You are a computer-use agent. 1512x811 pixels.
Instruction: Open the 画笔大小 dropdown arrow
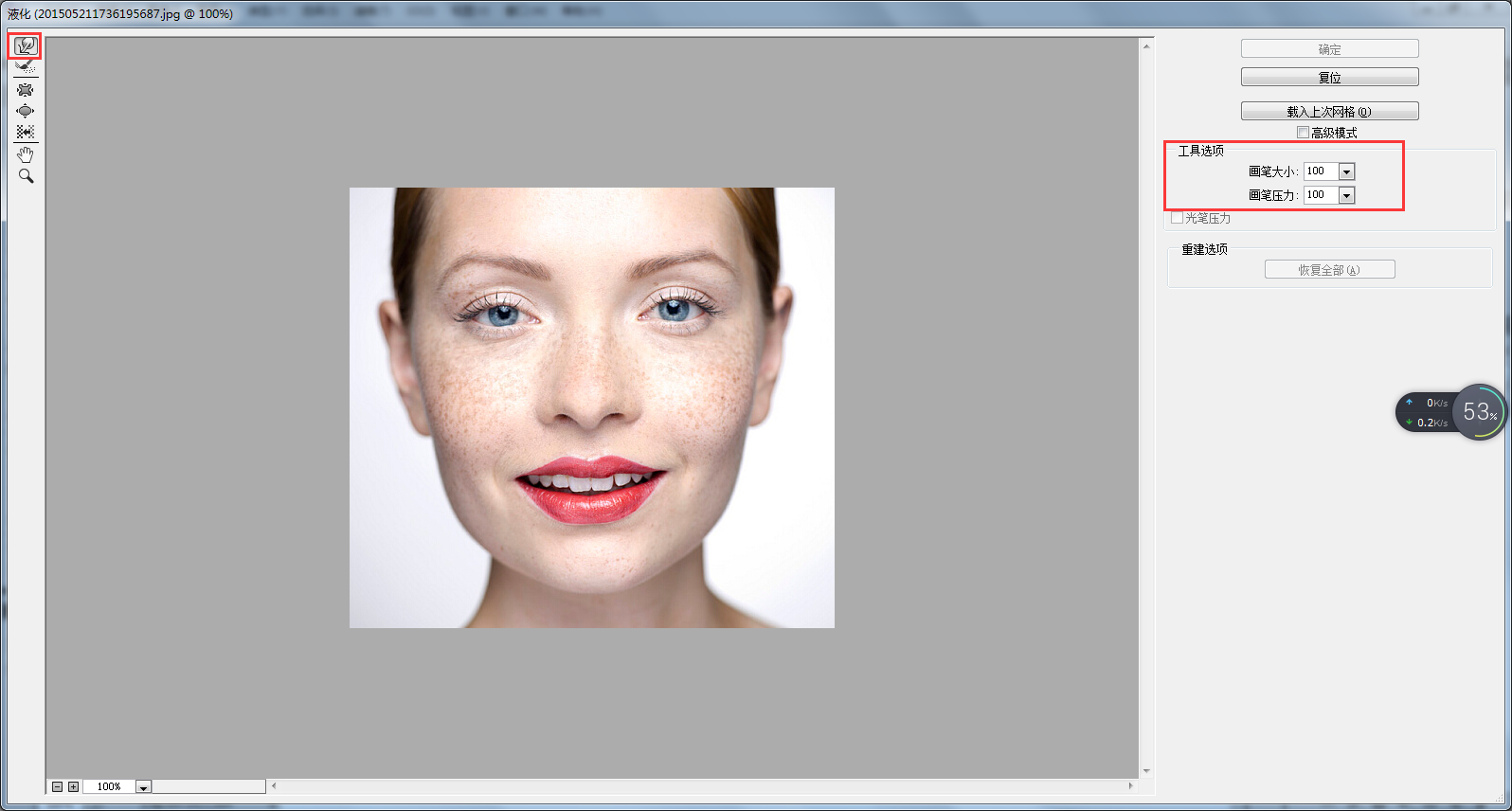1347,171
